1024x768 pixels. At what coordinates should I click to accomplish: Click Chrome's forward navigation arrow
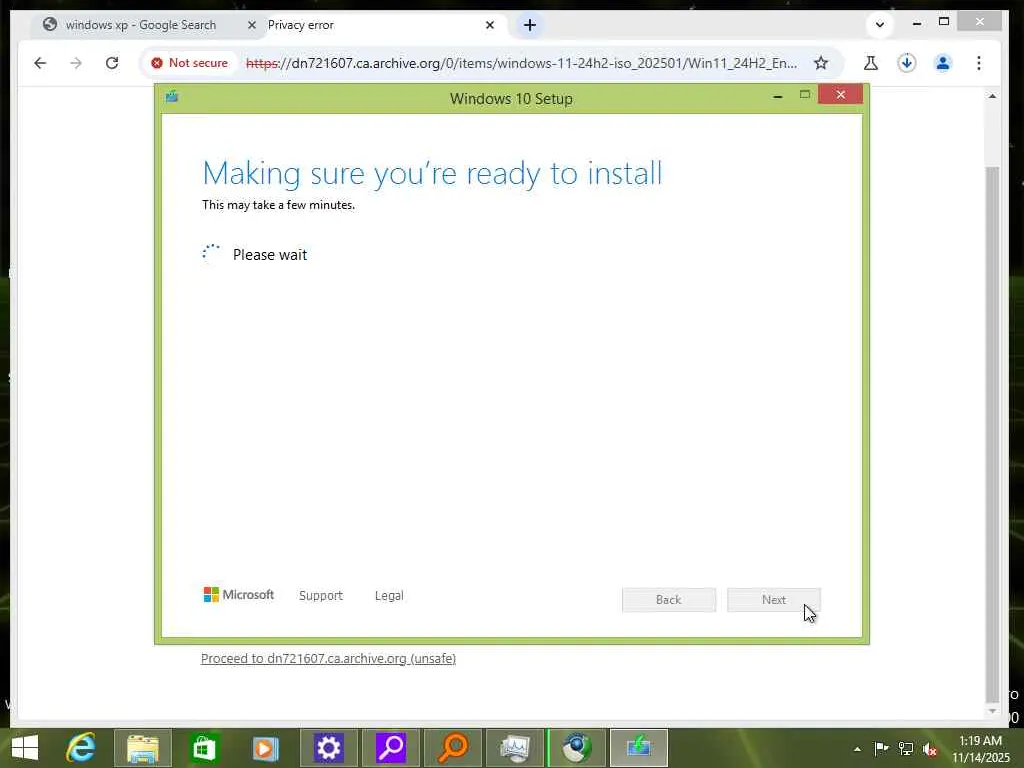tap(76, 63)
